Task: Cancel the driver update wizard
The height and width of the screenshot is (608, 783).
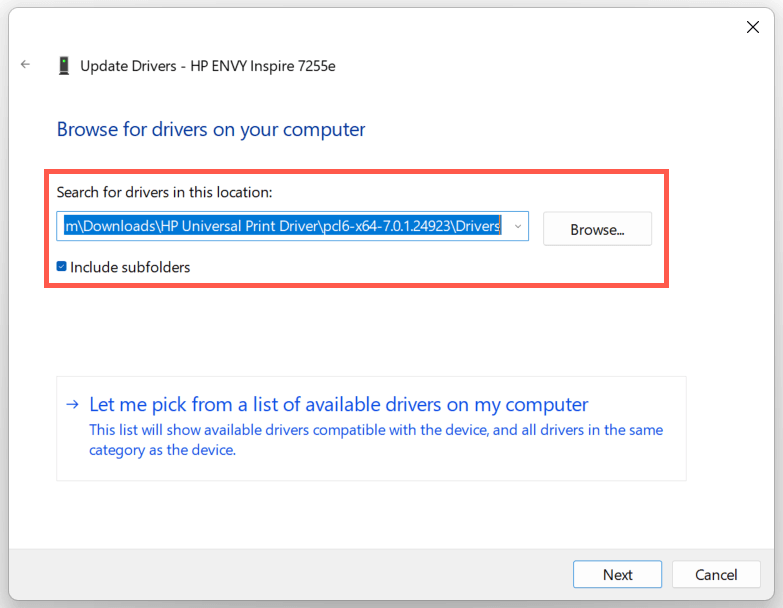Action: 716,575
